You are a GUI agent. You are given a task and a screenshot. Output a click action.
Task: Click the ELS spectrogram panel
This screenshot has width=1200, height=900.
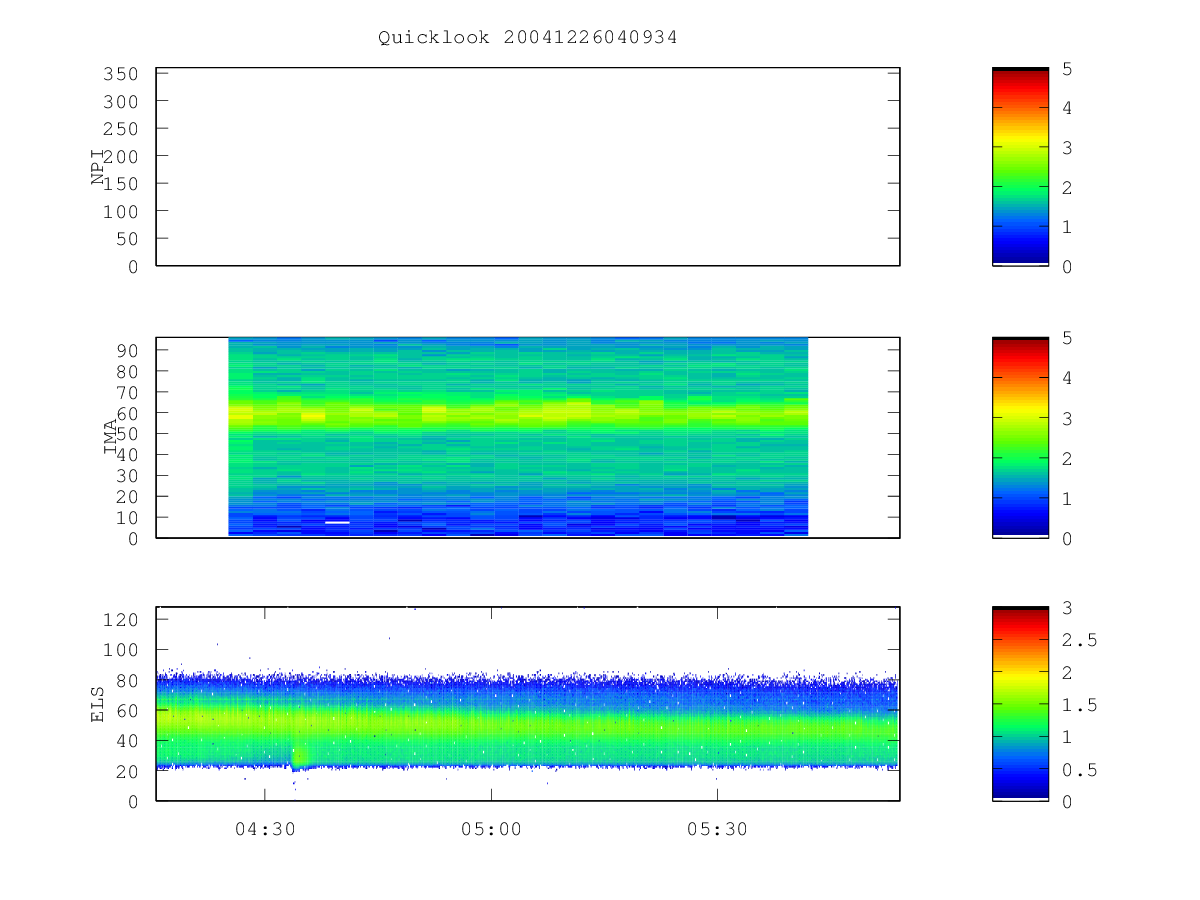(528, 704)
